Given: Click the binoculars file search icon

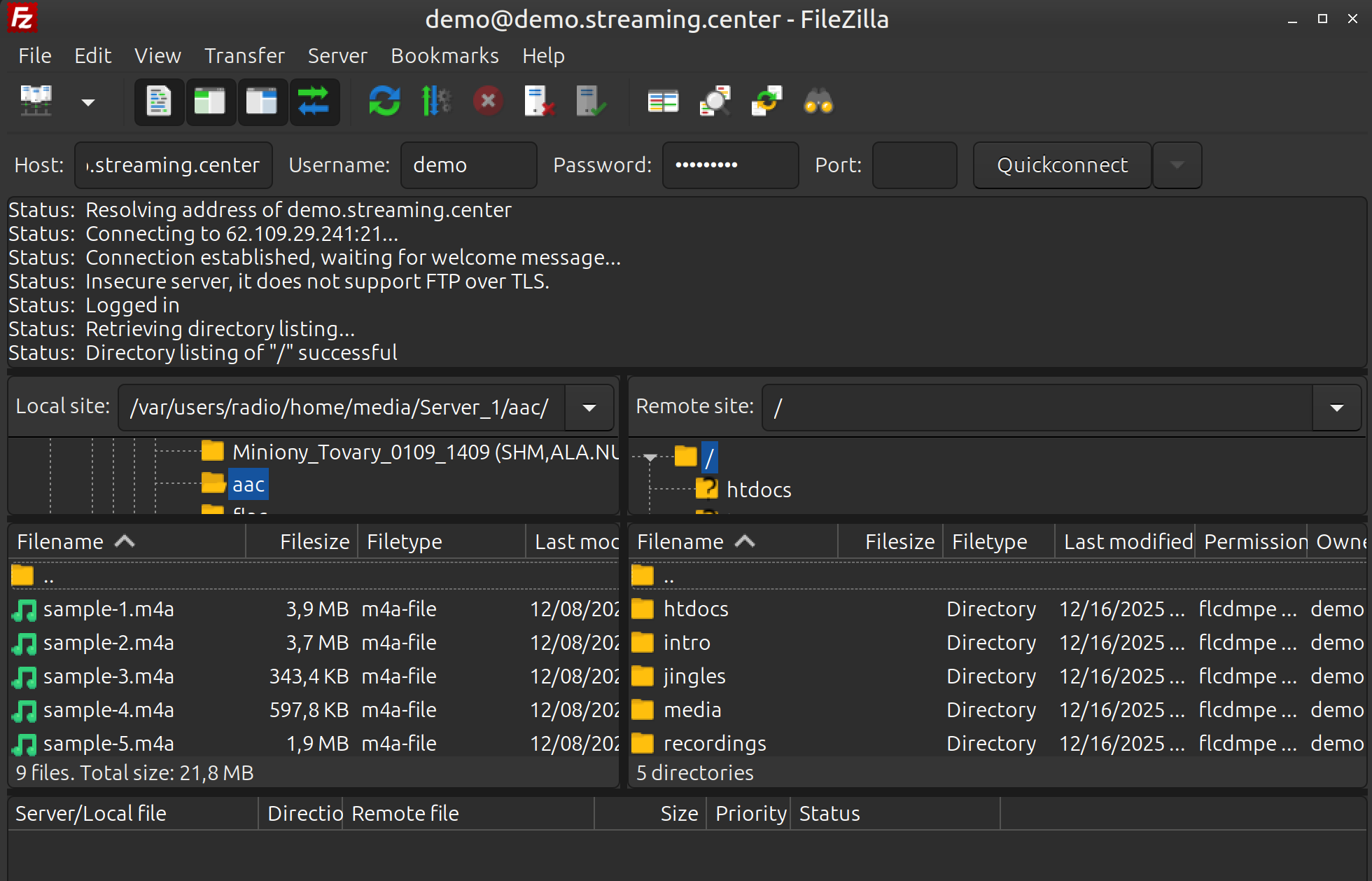Looking at the screenshot, I should click(x=818, y=102).
